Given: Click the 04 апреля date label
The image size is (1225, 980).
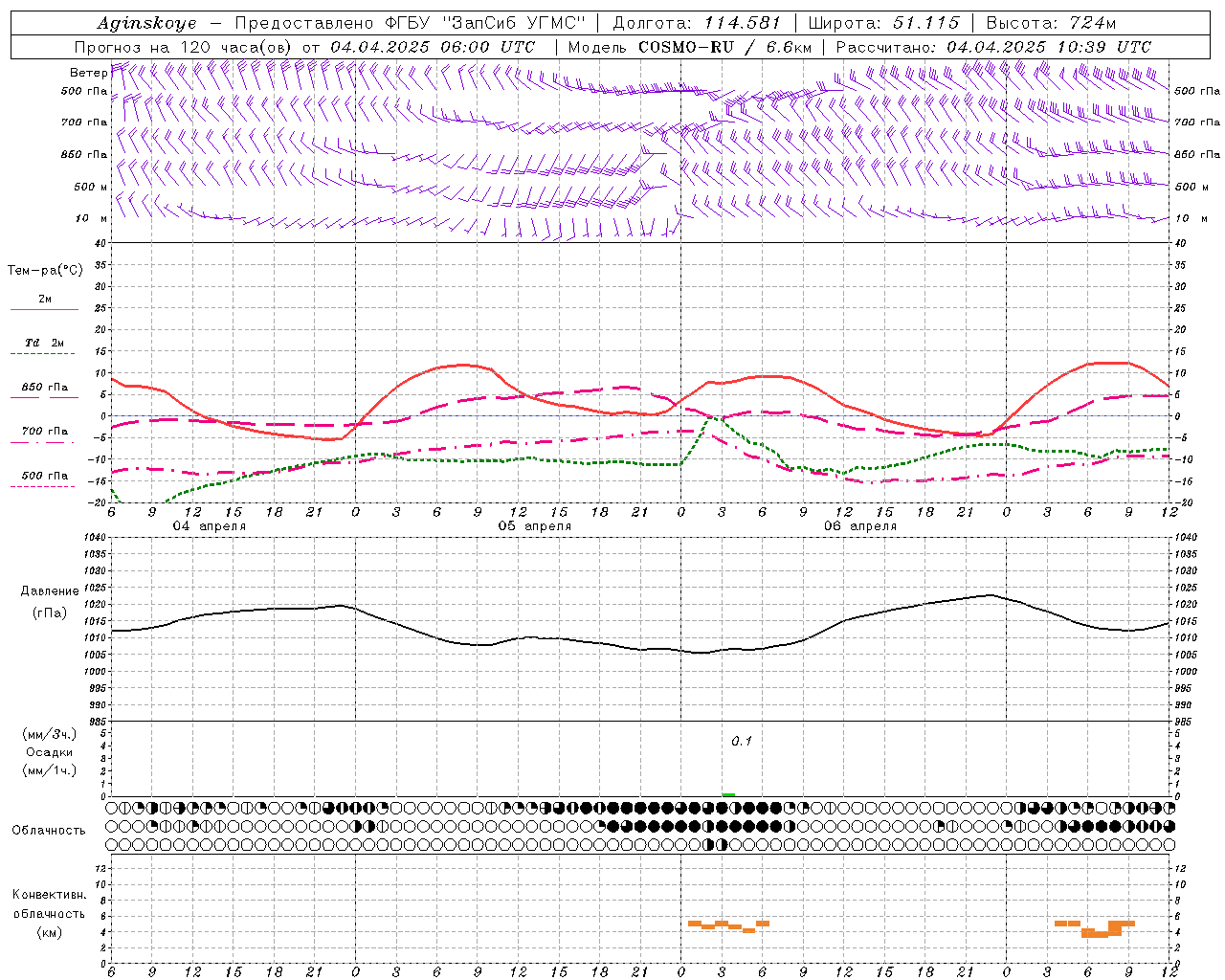Looking at the screenshot, I should pyautogui.click(x=209, y=526).
